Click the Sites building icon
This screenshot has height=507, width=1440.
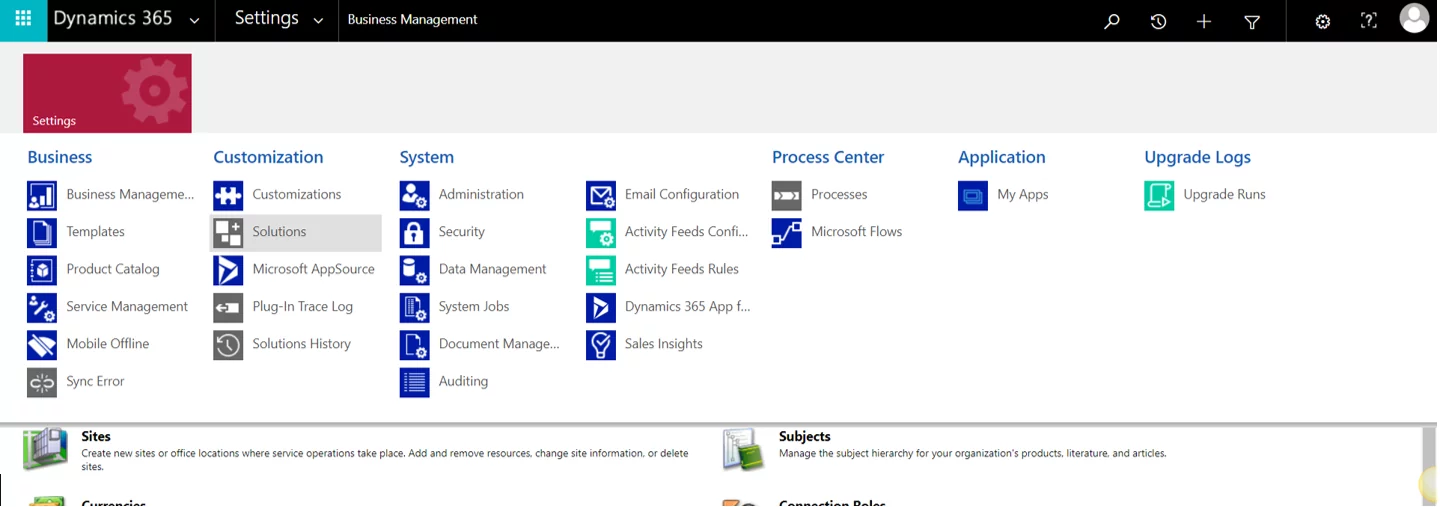pyautogui.click(x=45, y=450)
